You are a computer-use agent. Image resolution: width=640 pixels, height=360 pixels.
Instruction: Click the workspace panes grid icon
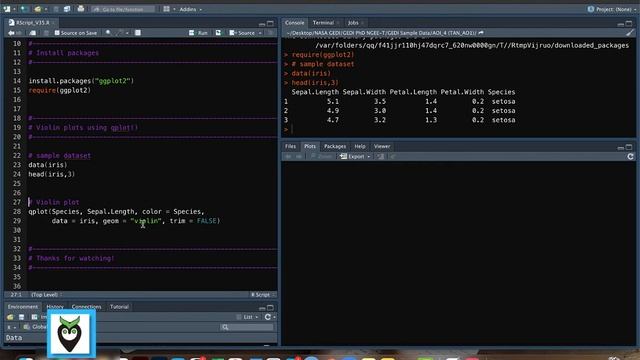point(167,9)
